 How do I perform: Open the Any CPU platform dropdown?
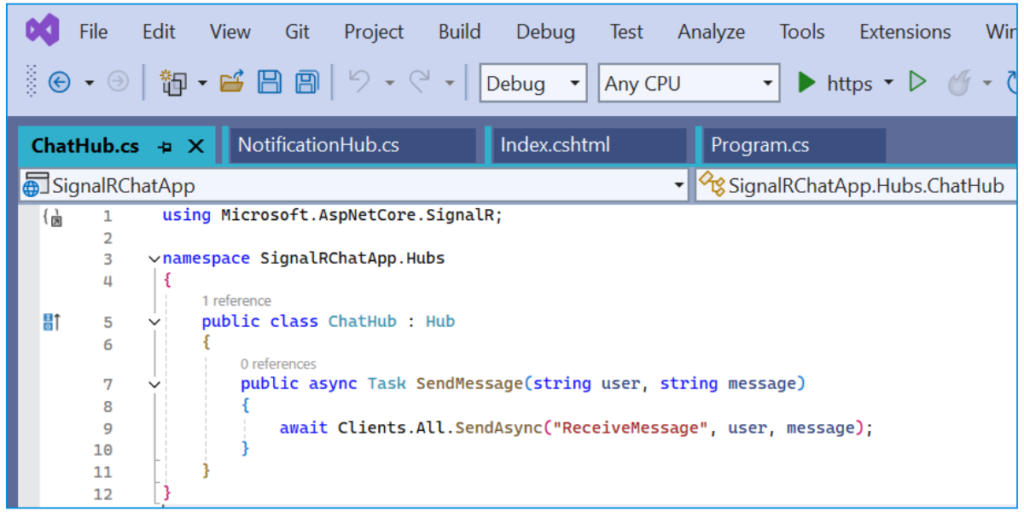pyautogui.click(x=689, y=84)
